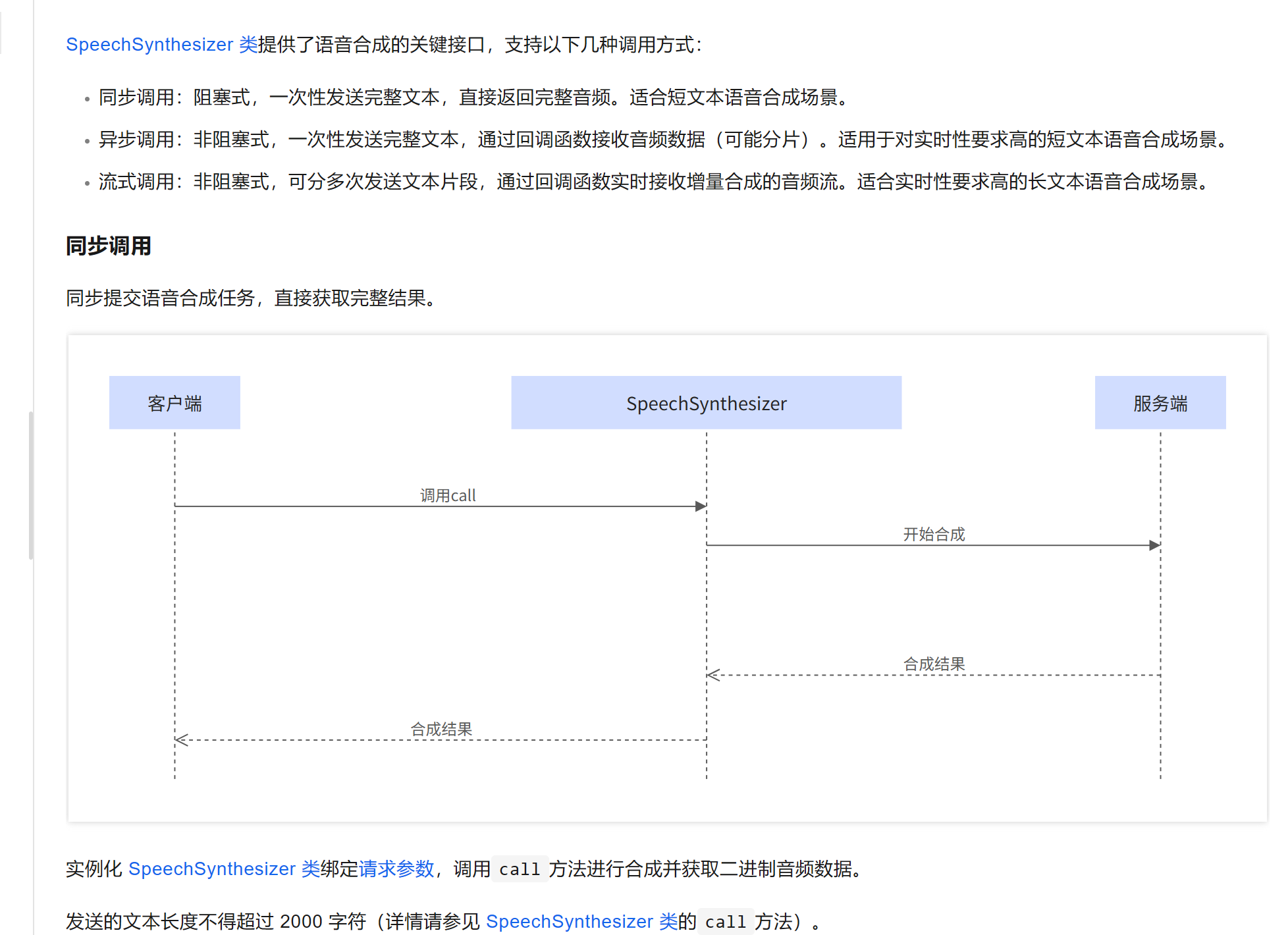Click the 开始合成 arrow label
The image size is (1288, 935).
tap(934, 534)
